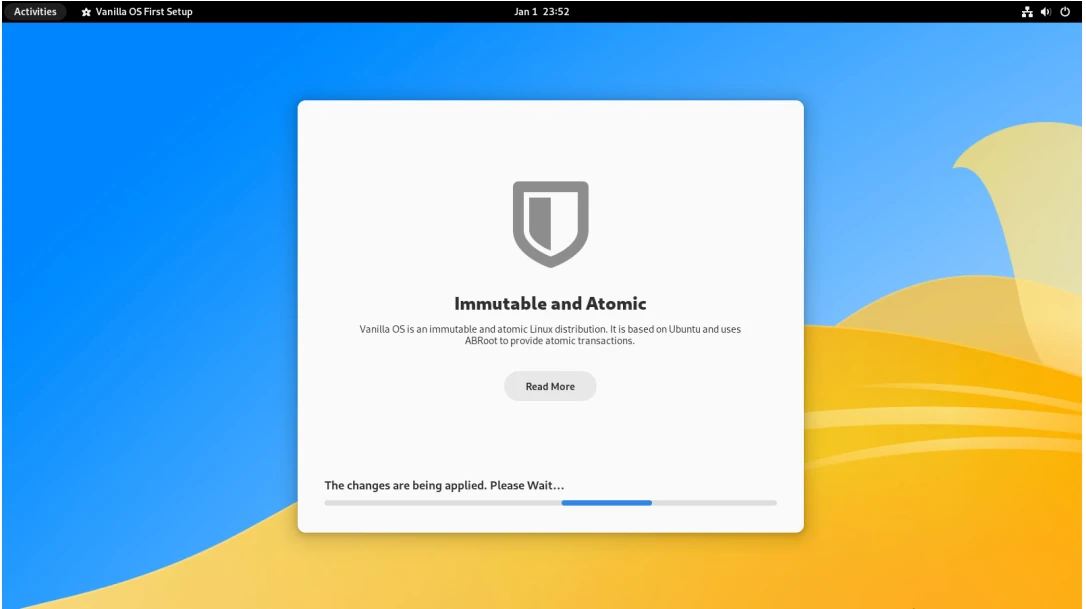Viewport: 1086px width, 609px height.
Task: Open the Jan 1 23:52 clock menu
Action: pyautogui.click(x=542, y=12)
